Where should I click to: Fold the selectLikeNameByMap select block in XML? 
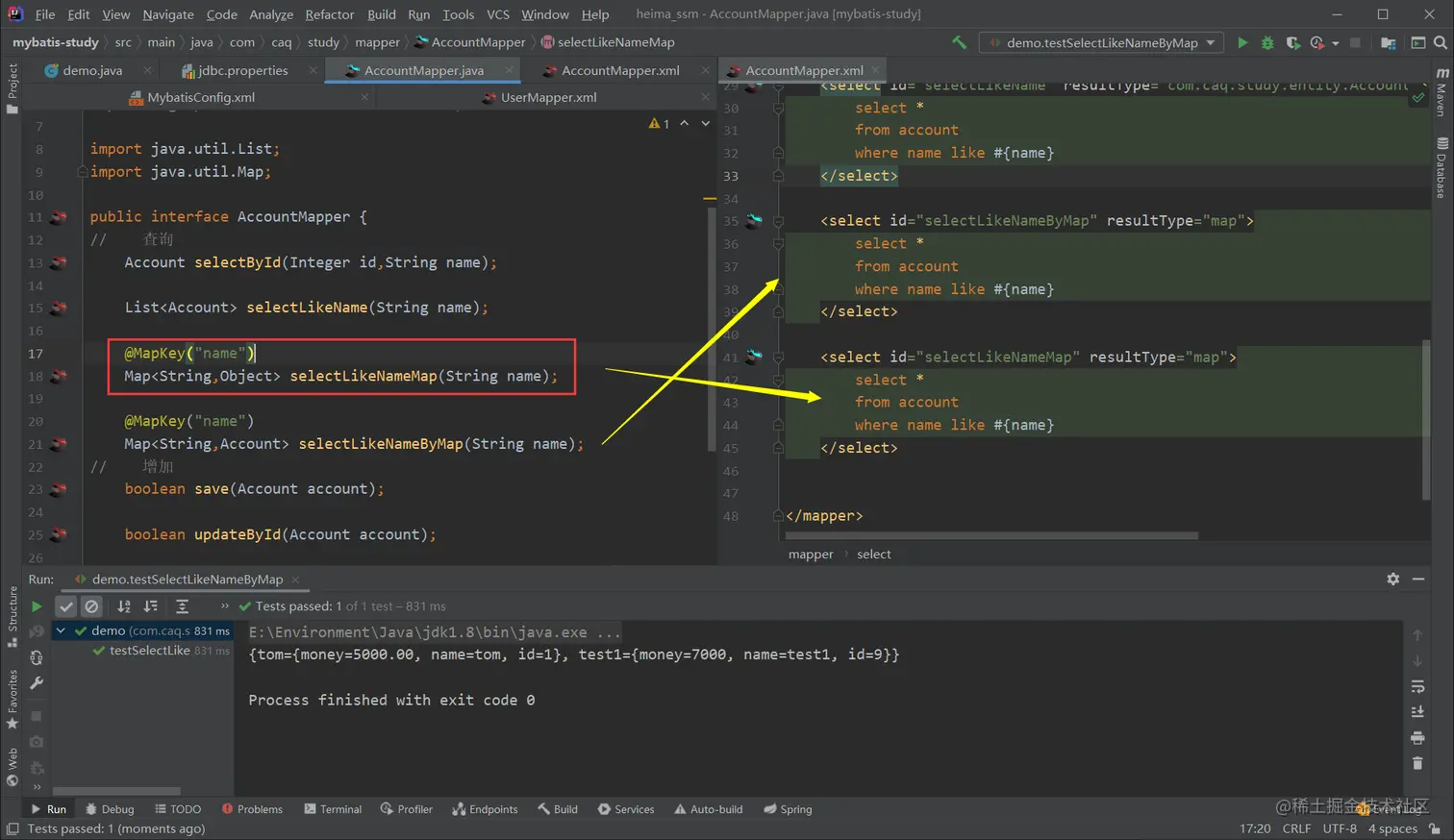[778, 221]
